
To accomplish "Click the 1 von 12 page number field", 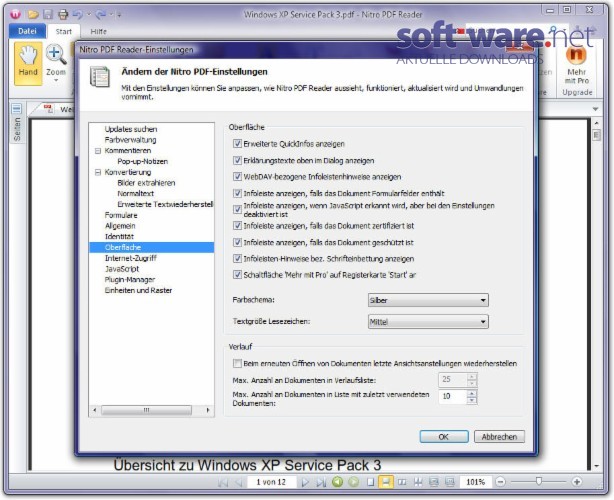I will tap(271, 482).
